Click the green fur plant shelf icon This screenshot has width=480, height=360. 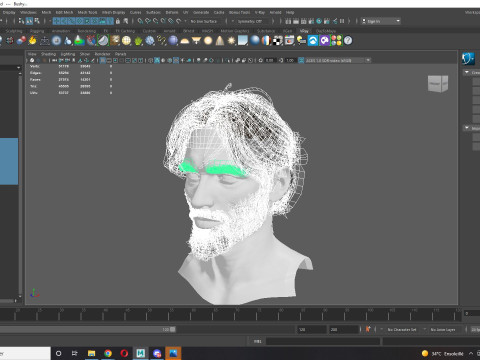(138, 41)
